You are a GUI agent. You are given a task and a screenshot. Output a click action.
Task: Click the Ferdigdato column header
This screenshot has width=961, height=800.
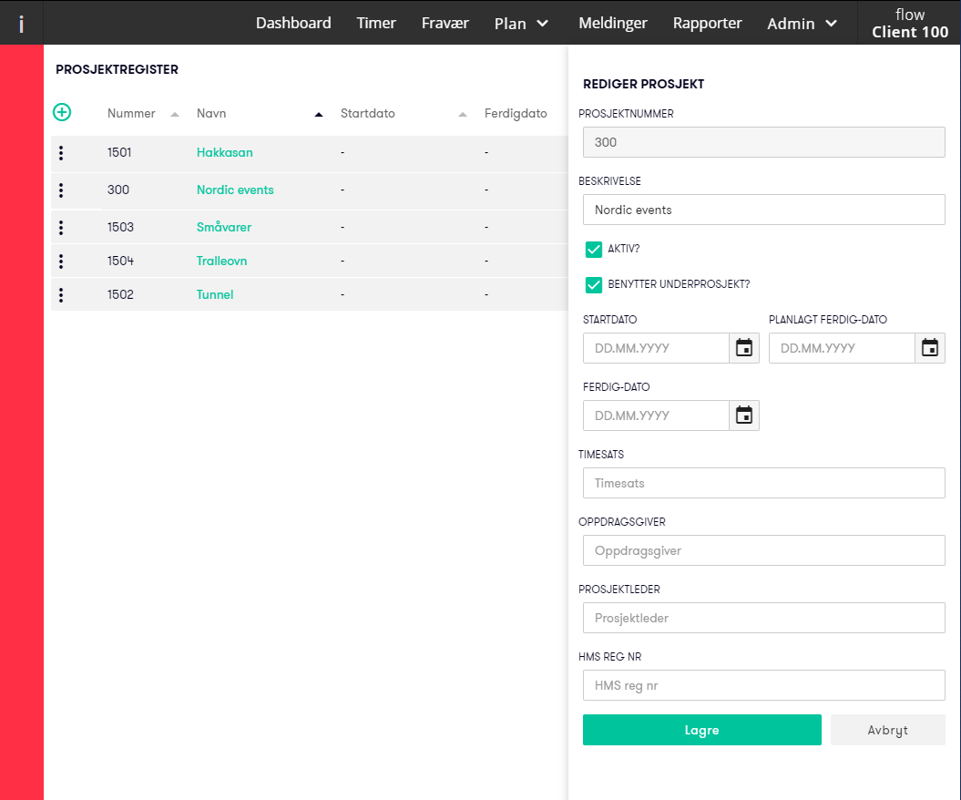(x=515, y=113)
